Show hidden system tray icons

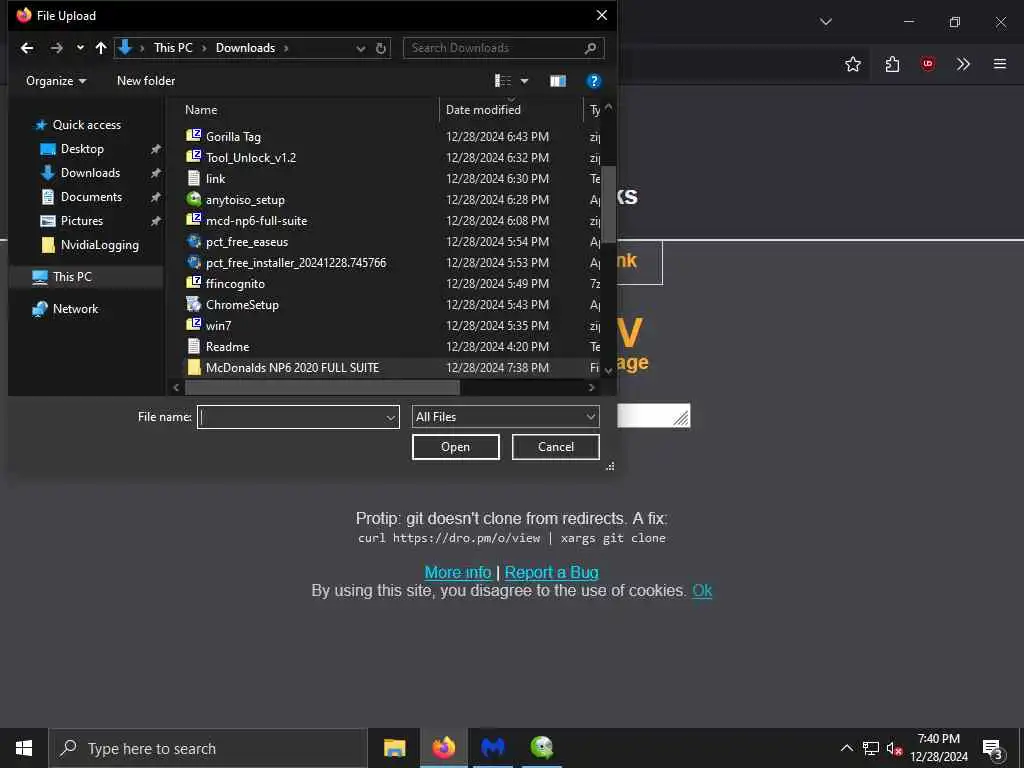[x=846, y=748]
